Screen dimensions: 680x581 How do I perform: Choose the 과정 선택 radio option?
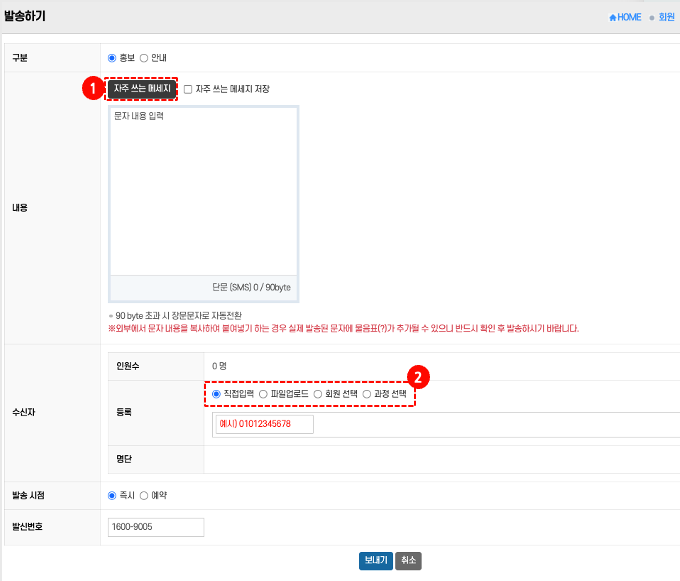366,394
